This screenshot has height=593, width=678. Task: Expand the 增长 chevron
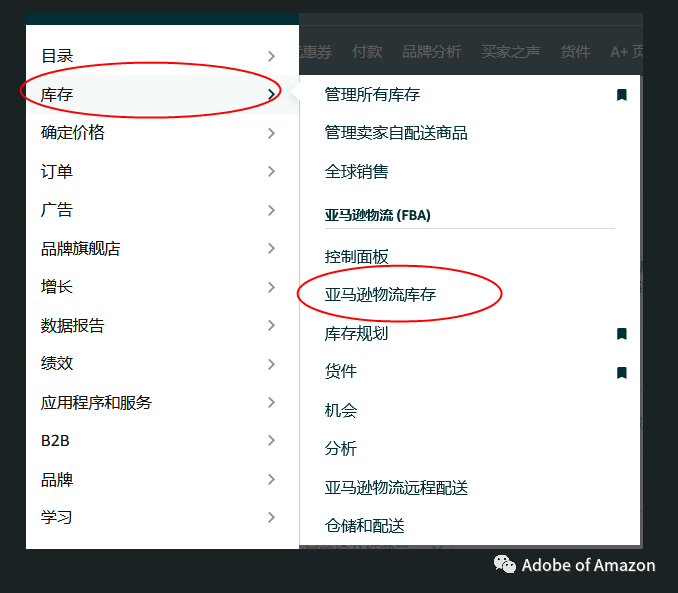(271, 287)
